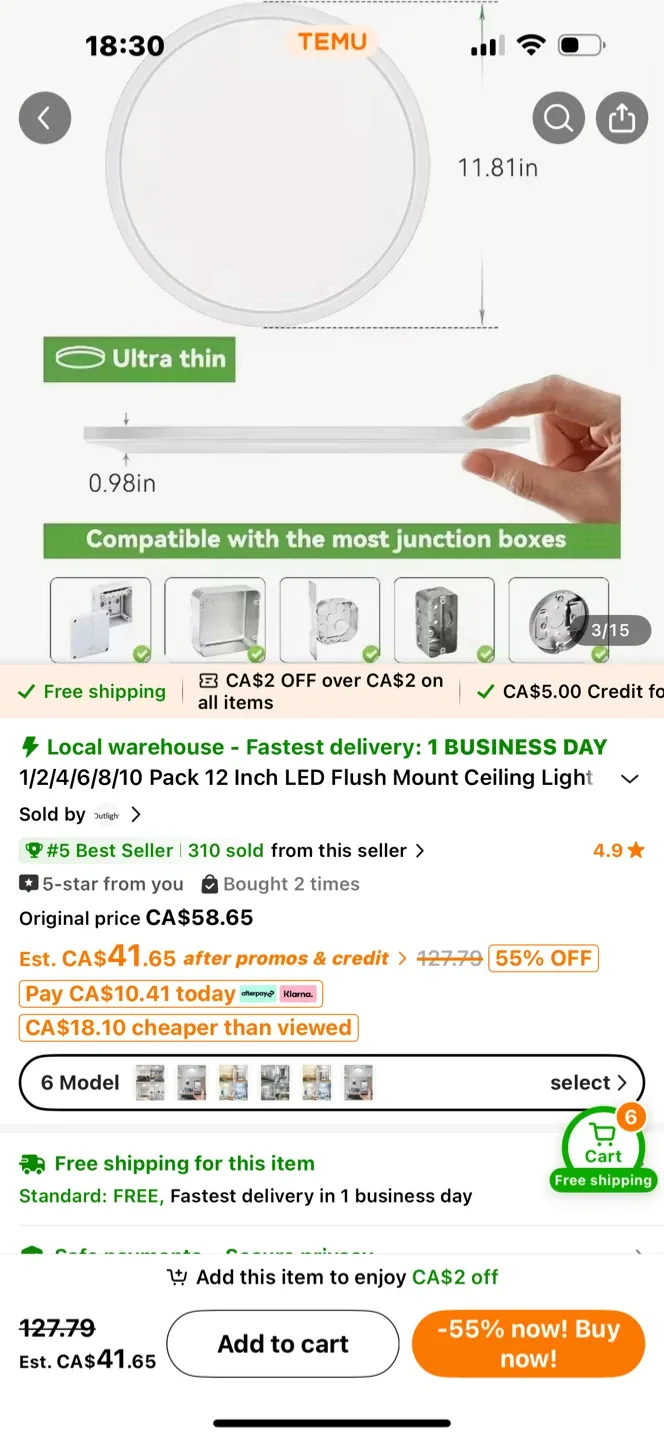Tap the green checkmark on the square metal box

256,654
